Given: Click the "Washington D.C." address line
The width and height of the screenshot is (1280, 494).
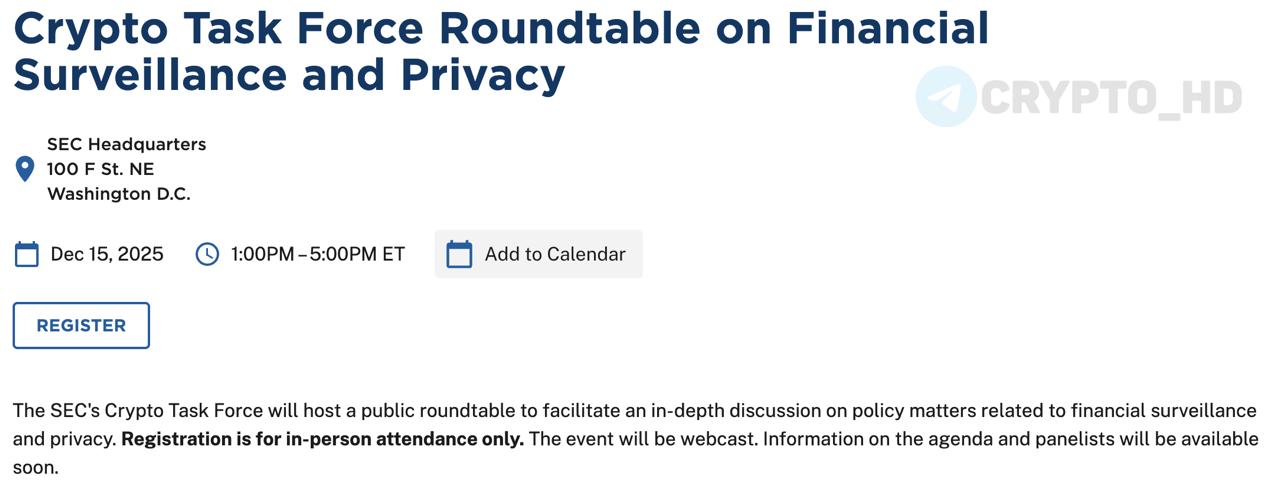Looking at the screenshot, I should (119, 194).
